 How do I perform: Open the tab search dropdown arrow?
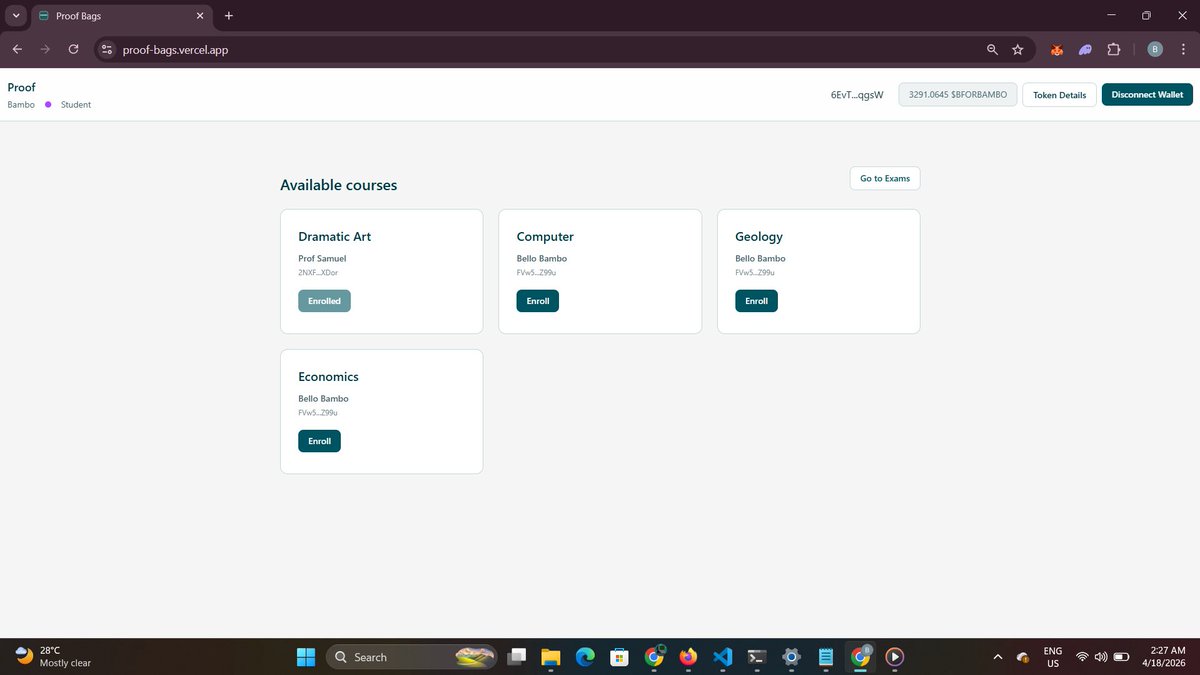coord(16,16)
